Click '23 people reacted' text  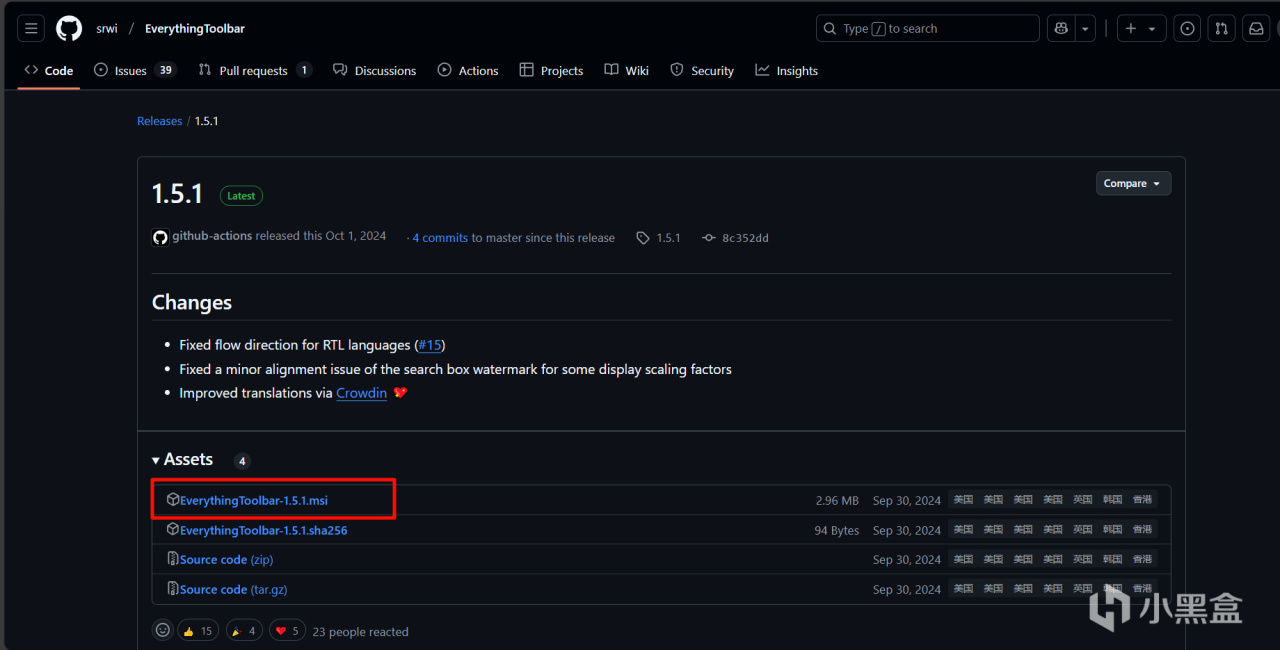[360, 632]
